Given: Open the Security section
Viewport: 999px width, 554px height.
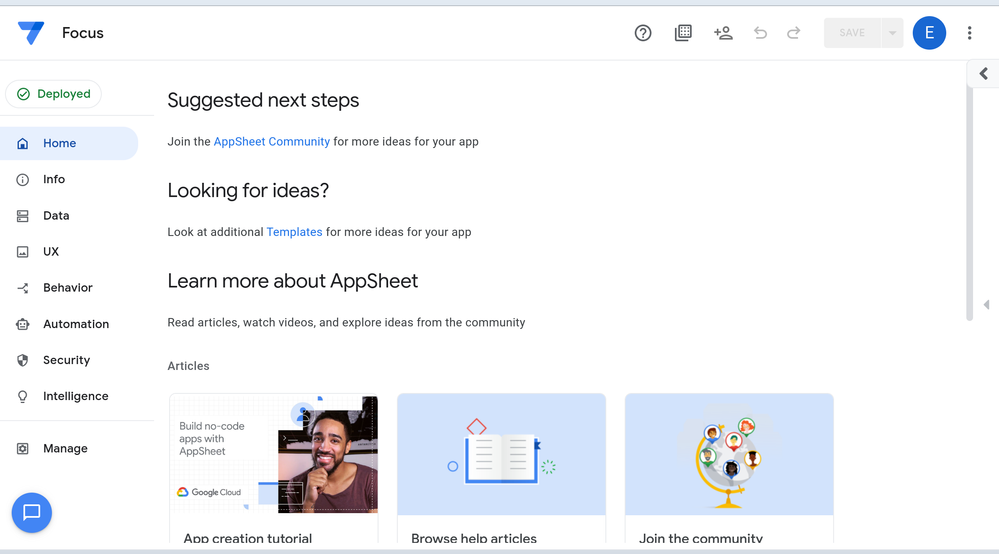Looking at the screenshot, I should 69,360.
